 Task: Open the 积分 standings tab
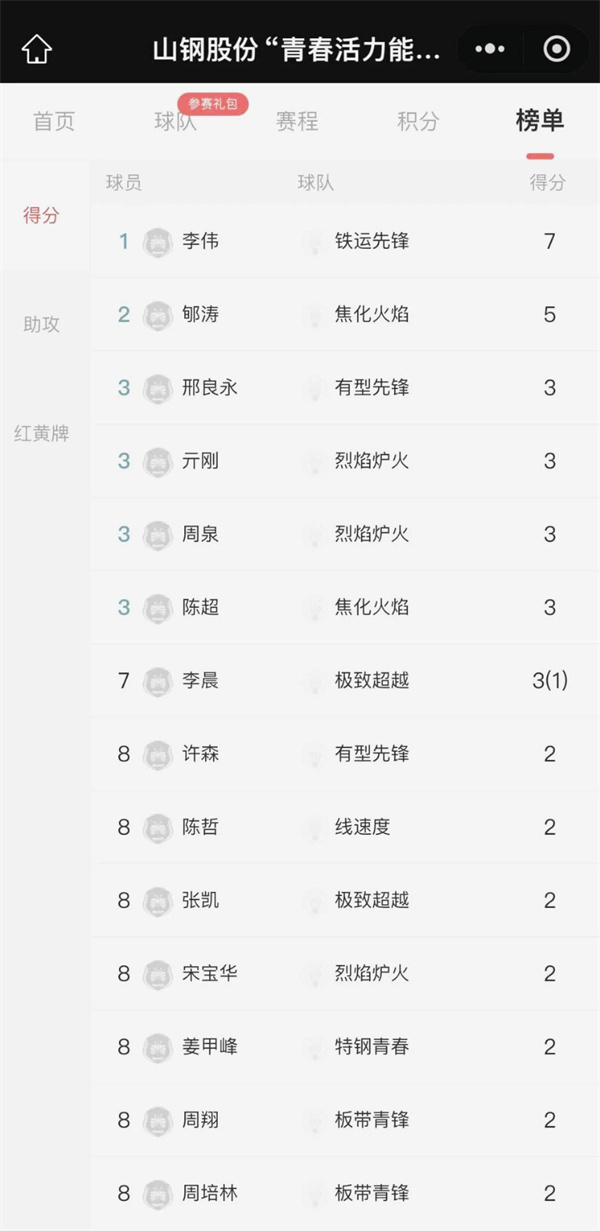point(418,122)
